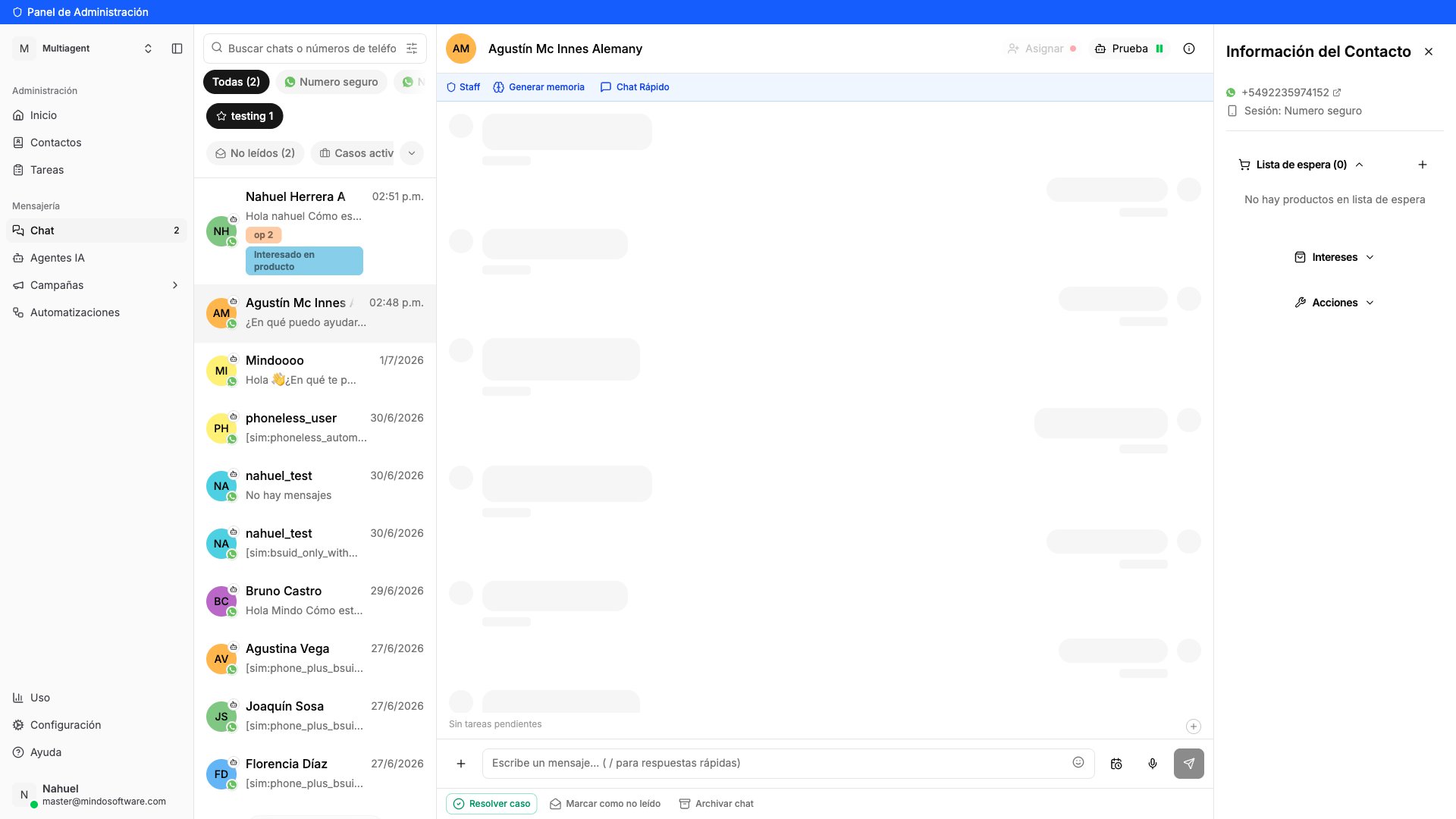Click Archivar chat
Image resolution: width=1456 pixels, height=819 pixels.
[x=717, y=804]
